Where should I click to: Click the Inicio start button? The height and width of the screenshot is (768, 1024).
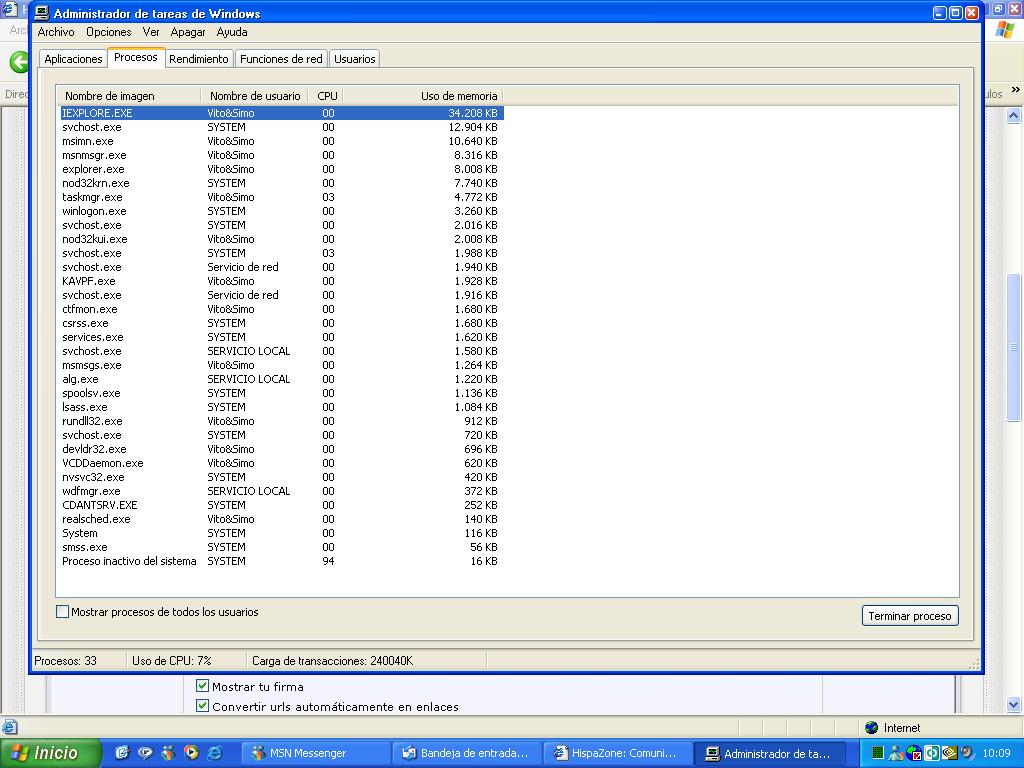point(50,753)
